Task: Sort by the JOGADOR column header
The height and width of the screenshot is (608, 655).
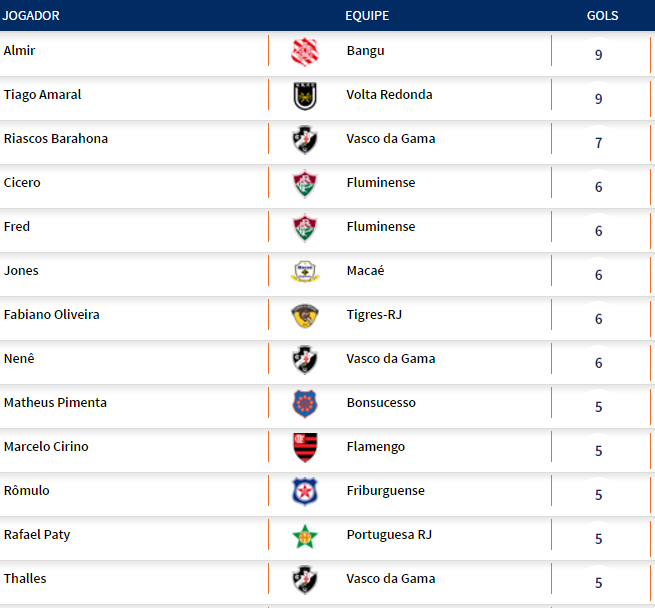Action: click(31, 16)
